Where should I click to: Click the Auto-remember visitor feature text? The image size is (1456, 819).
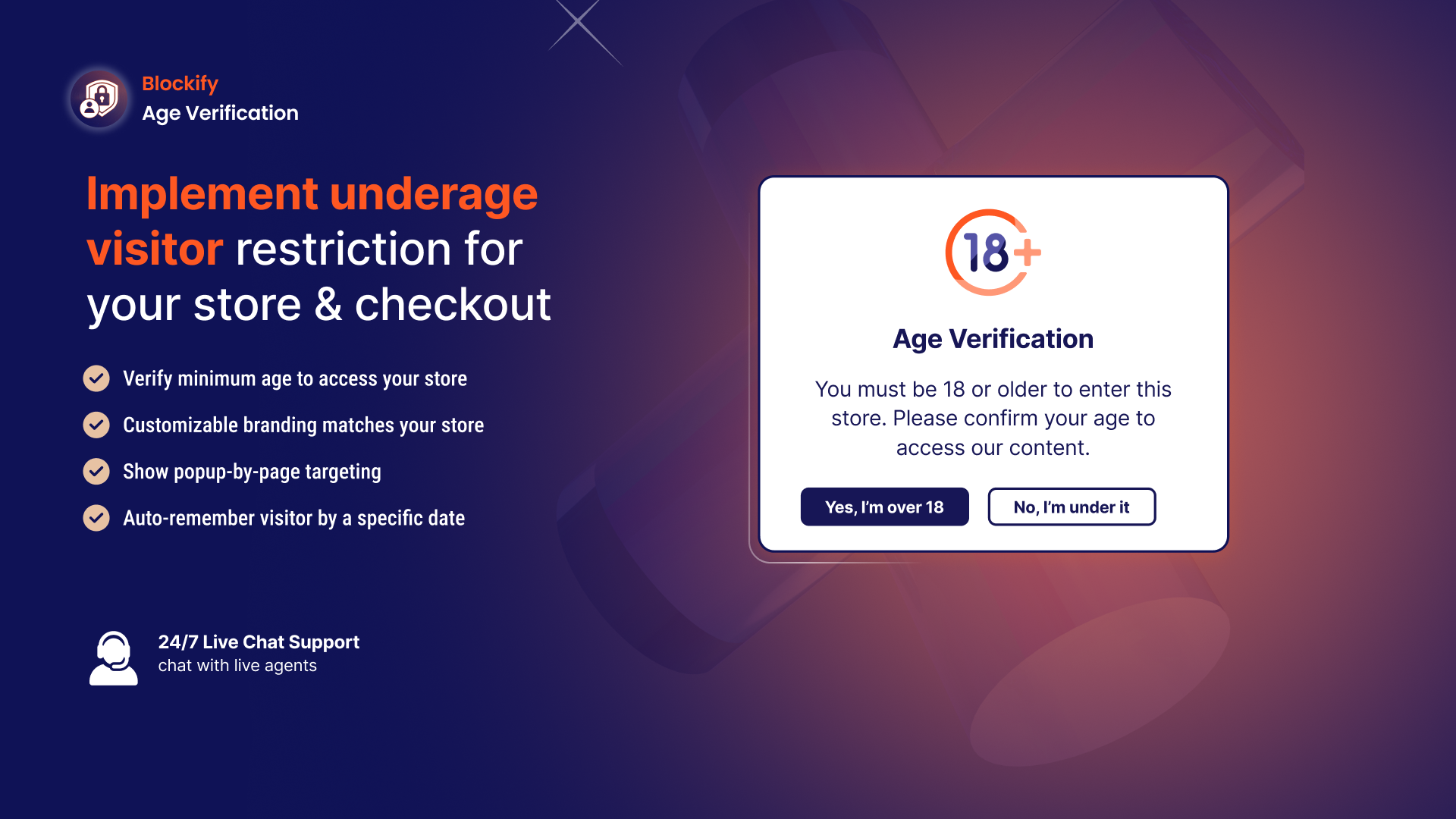click(x=293, y=518)
